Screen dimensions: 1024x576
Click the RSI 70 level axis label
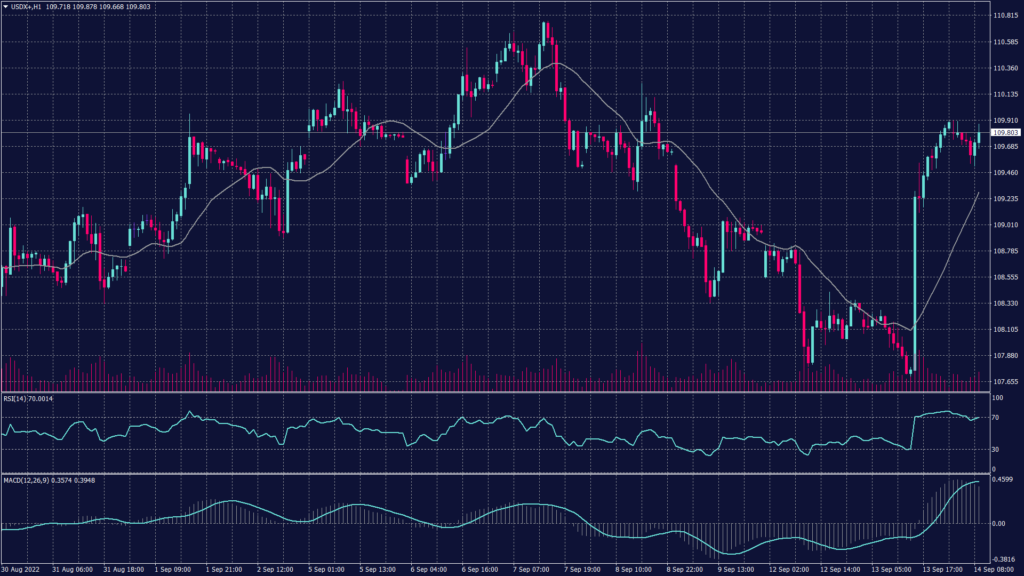tap(995, 417)
